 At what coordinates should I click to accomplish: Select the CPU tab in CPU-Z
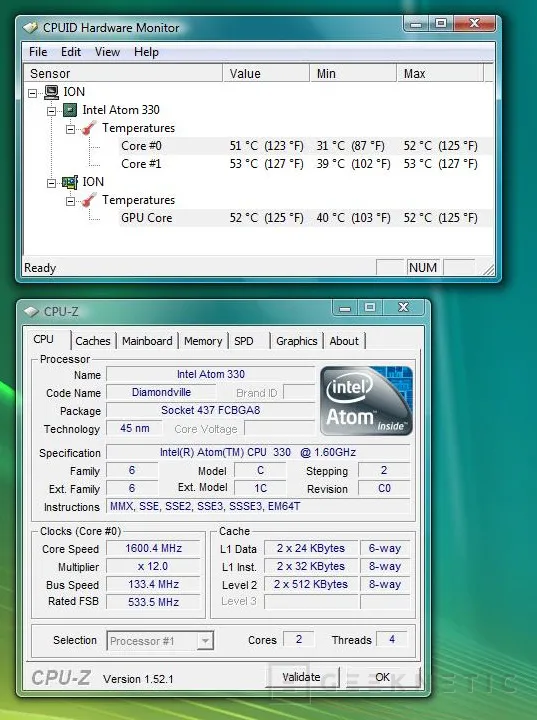click(x=44, y=339)
